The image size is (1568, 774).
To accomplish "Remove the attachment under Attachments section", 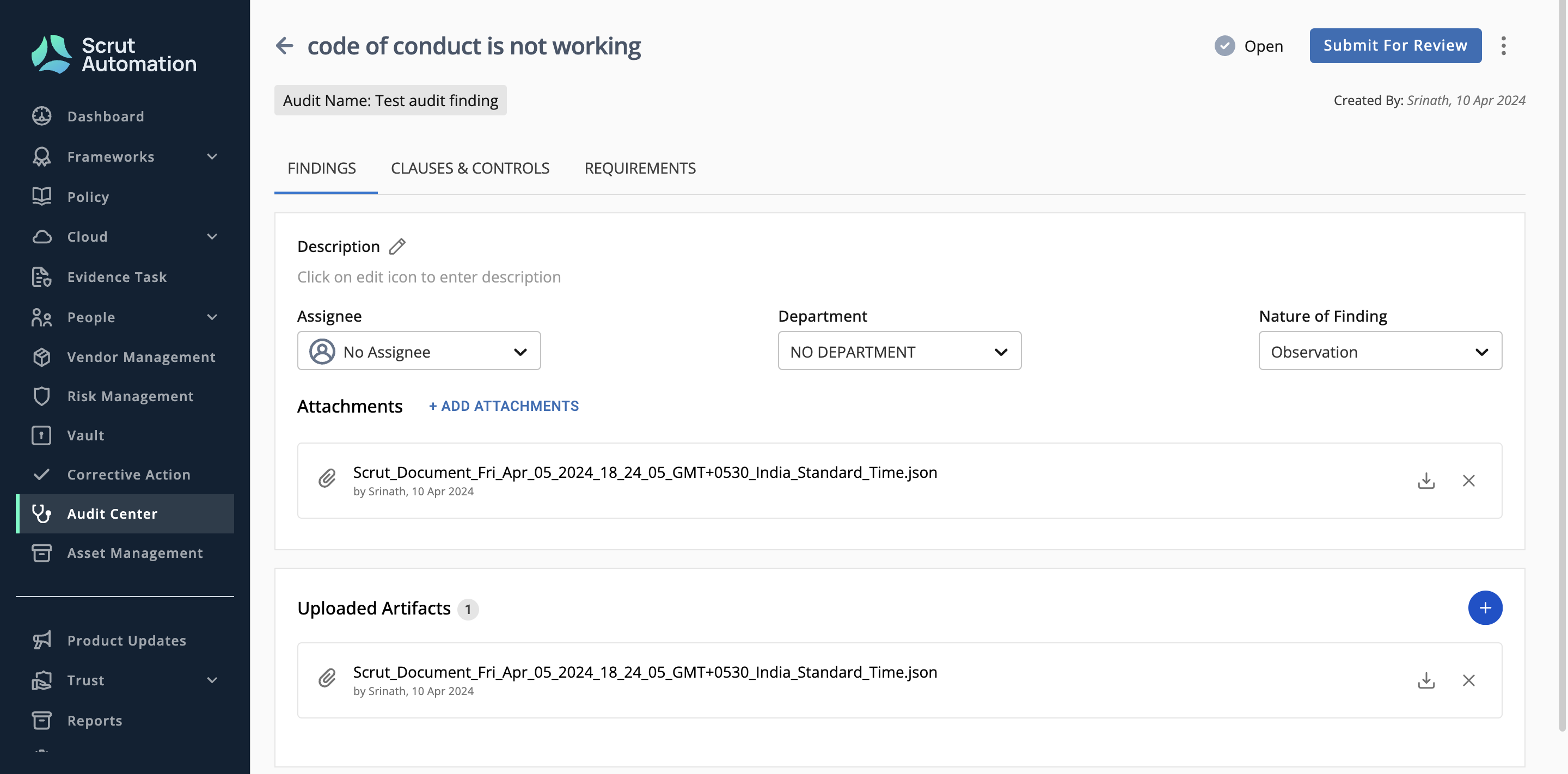I will coord(1468,480).
